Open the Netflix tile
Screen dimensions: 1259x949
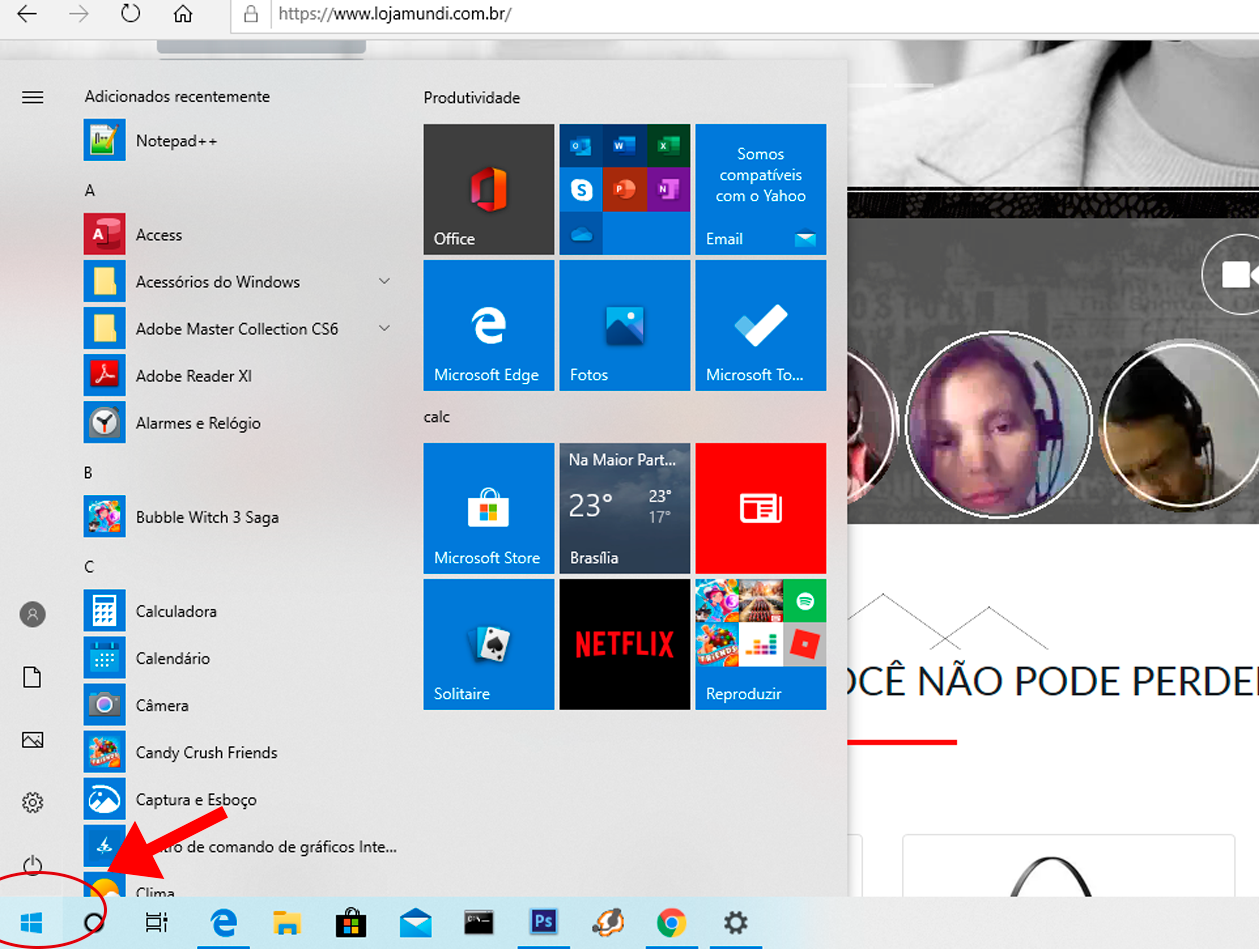[624, 644]
